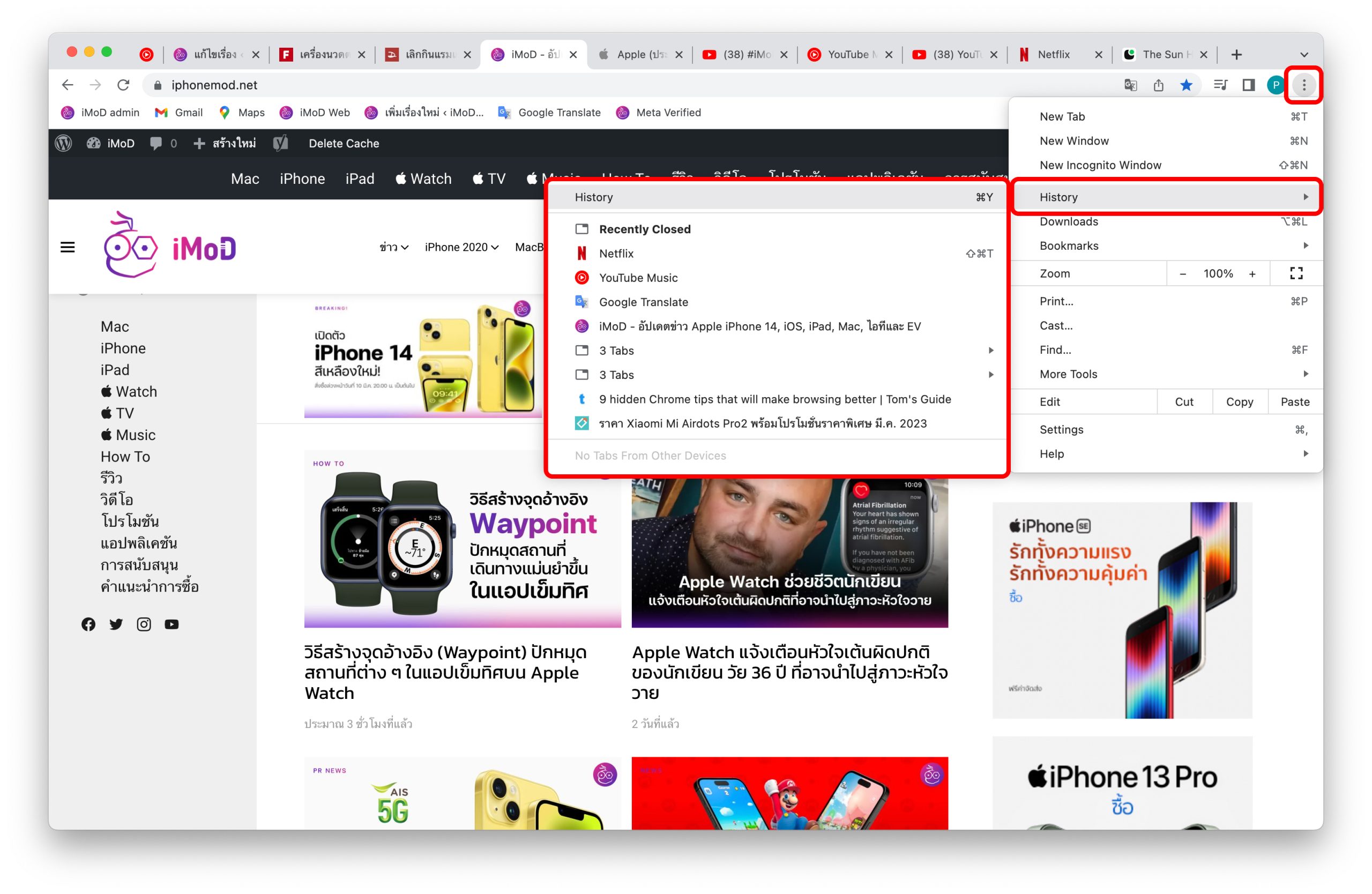Open the tab search dropdown arrow
Viewport: 1372px width, 894px height.
(1304, 55)
